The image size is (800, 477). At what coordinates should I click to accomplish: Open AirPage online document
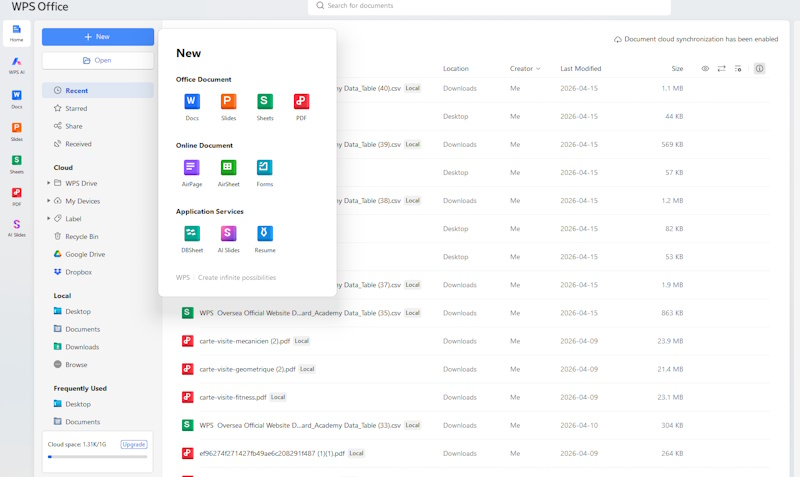click(192, 173)
